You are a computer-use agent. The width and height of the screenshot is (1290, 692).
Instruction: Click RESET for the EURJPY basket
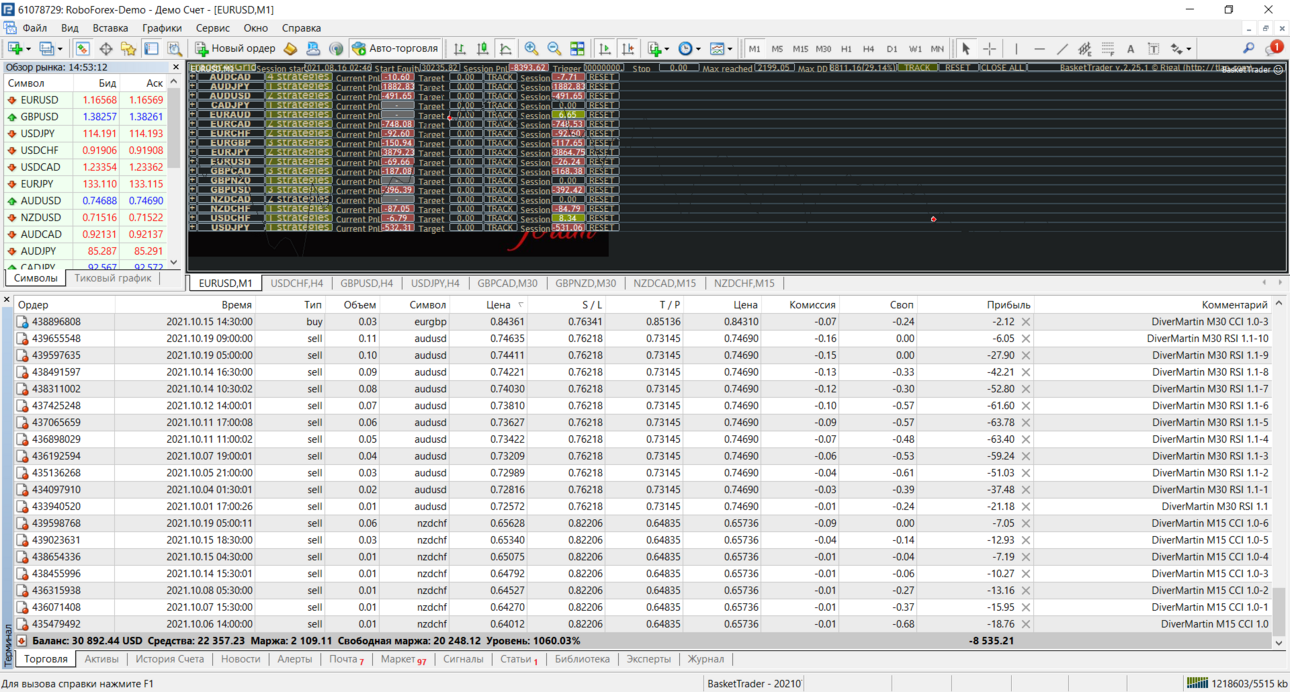pyautogui.click(x=600, y=152)
